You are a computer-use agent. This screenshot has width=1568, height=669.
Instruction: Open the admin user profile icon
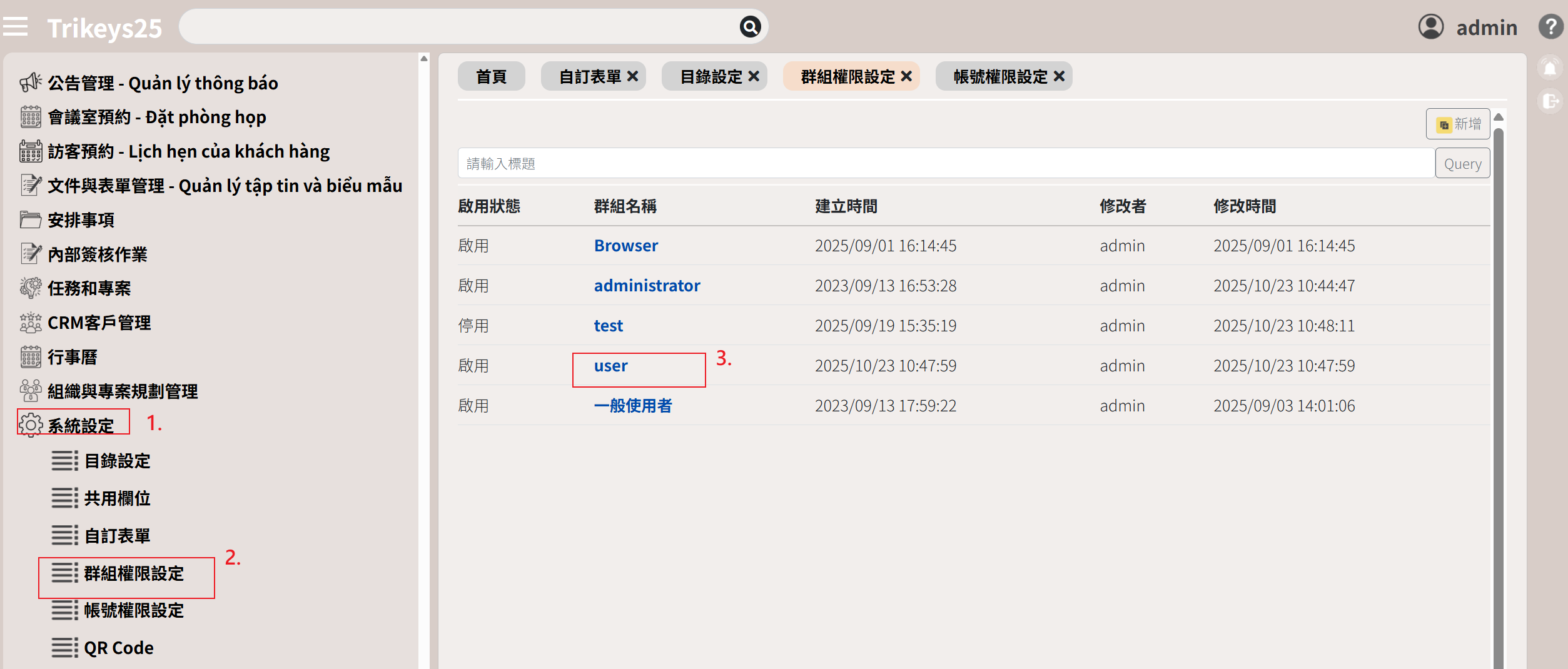click(x=1430, y=27)
